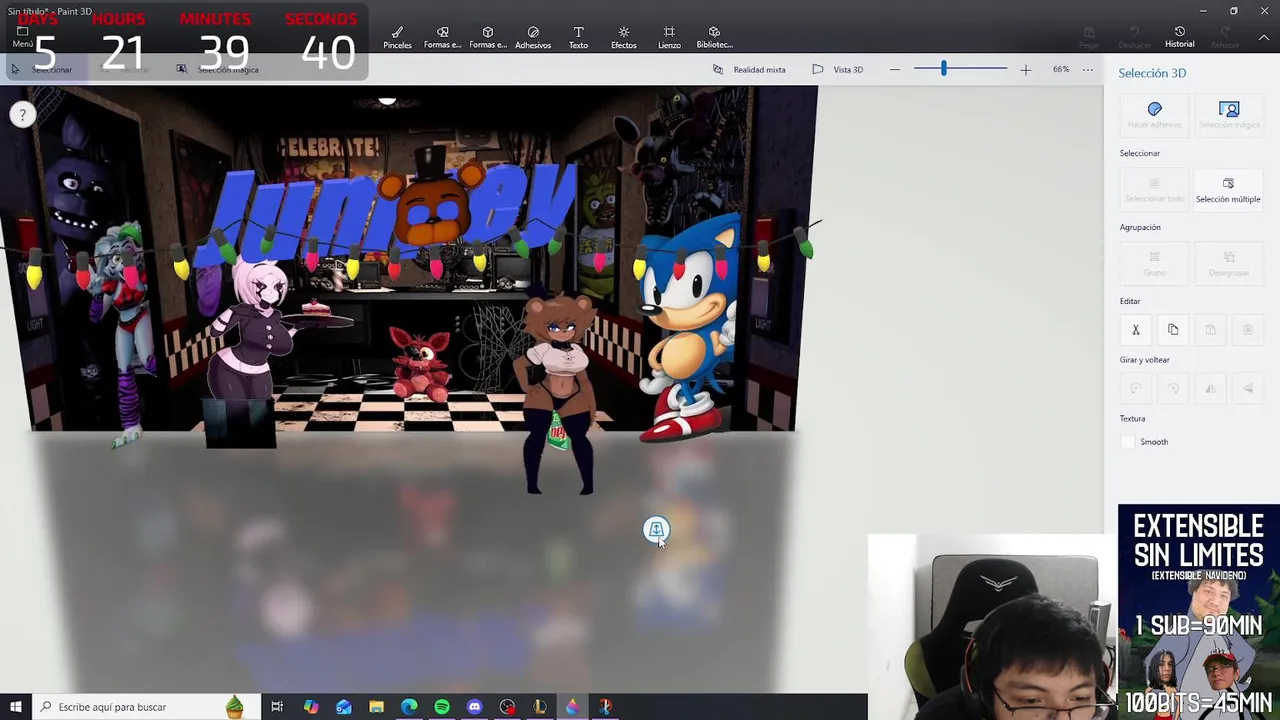Click the delete trash icon under Editar
Image resolution: width=1280 pixels, height=720 pixels.
point(1247,329)
